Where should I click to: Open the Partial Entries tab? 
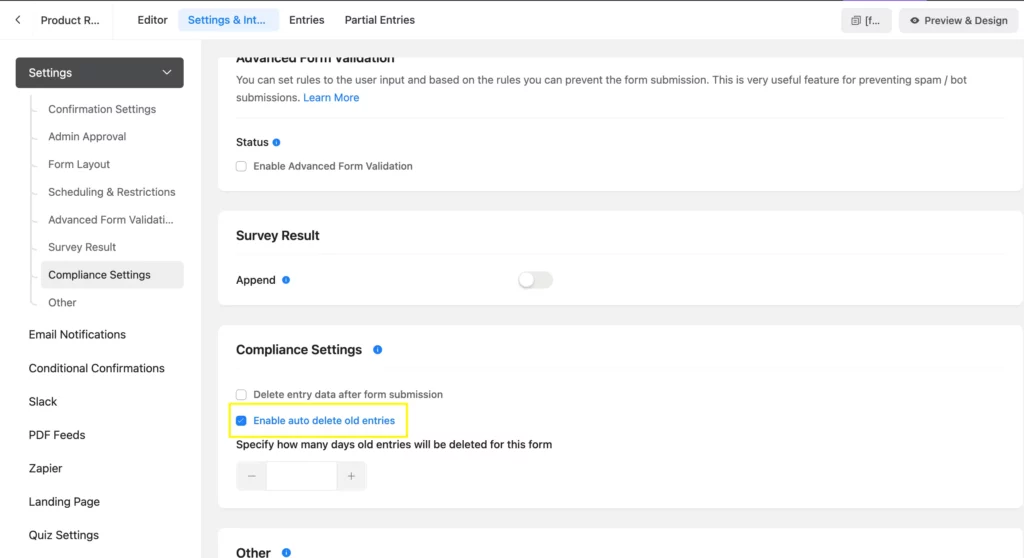pyautogui.click(x=379, y=20)
